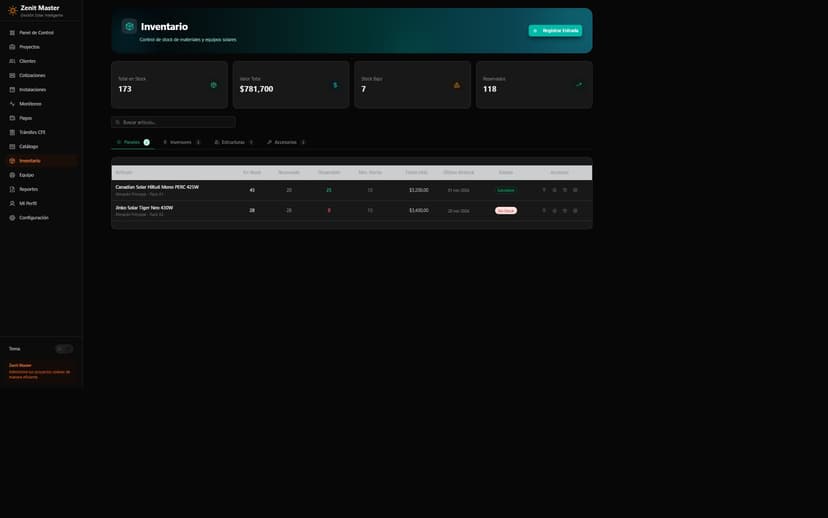Click the Monitoreo icon in sidebar

pyautogui.click(x=12, y=104)
